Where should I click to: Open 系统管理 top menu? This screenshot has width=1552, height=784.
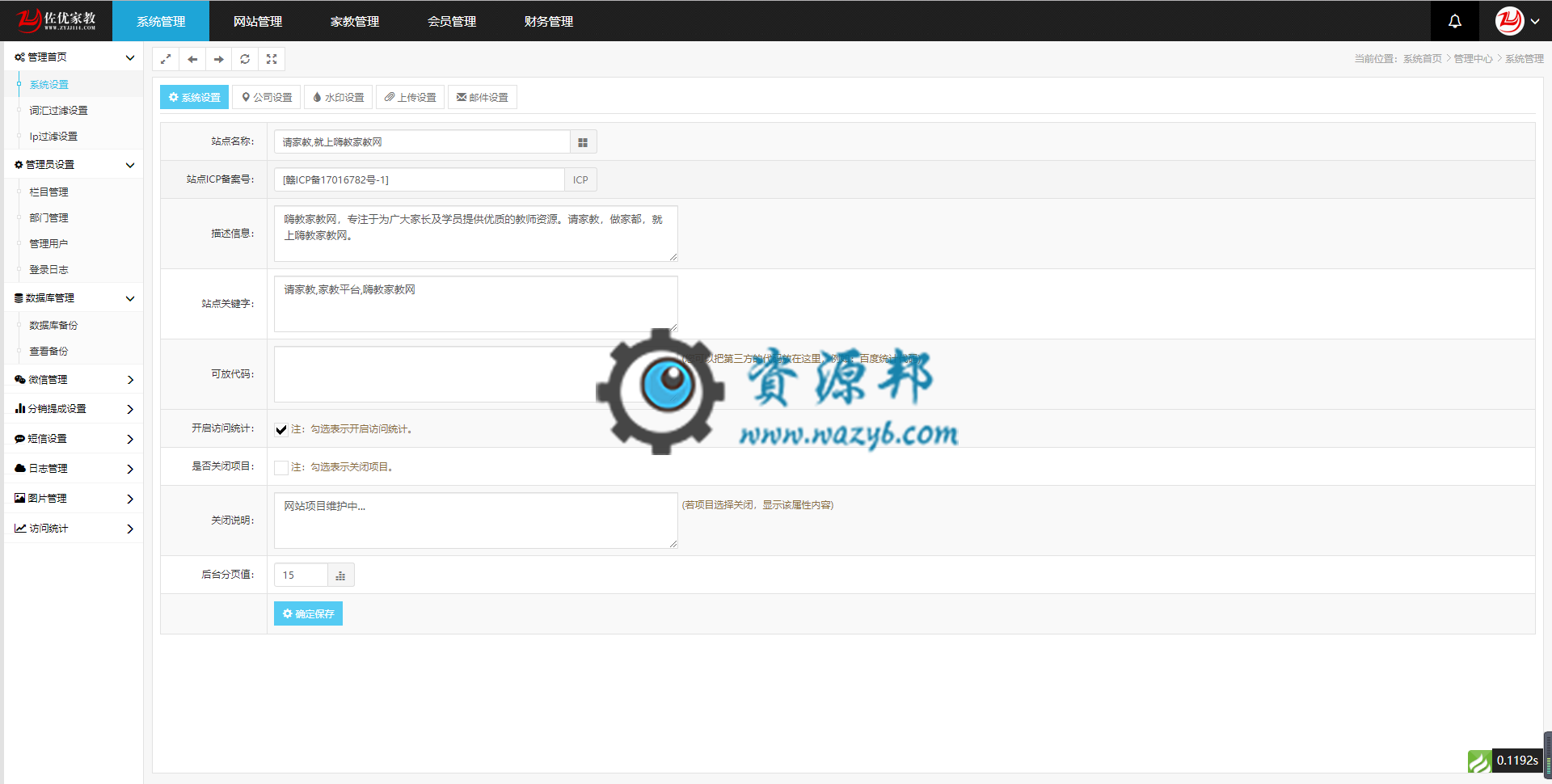click(161, 21)
